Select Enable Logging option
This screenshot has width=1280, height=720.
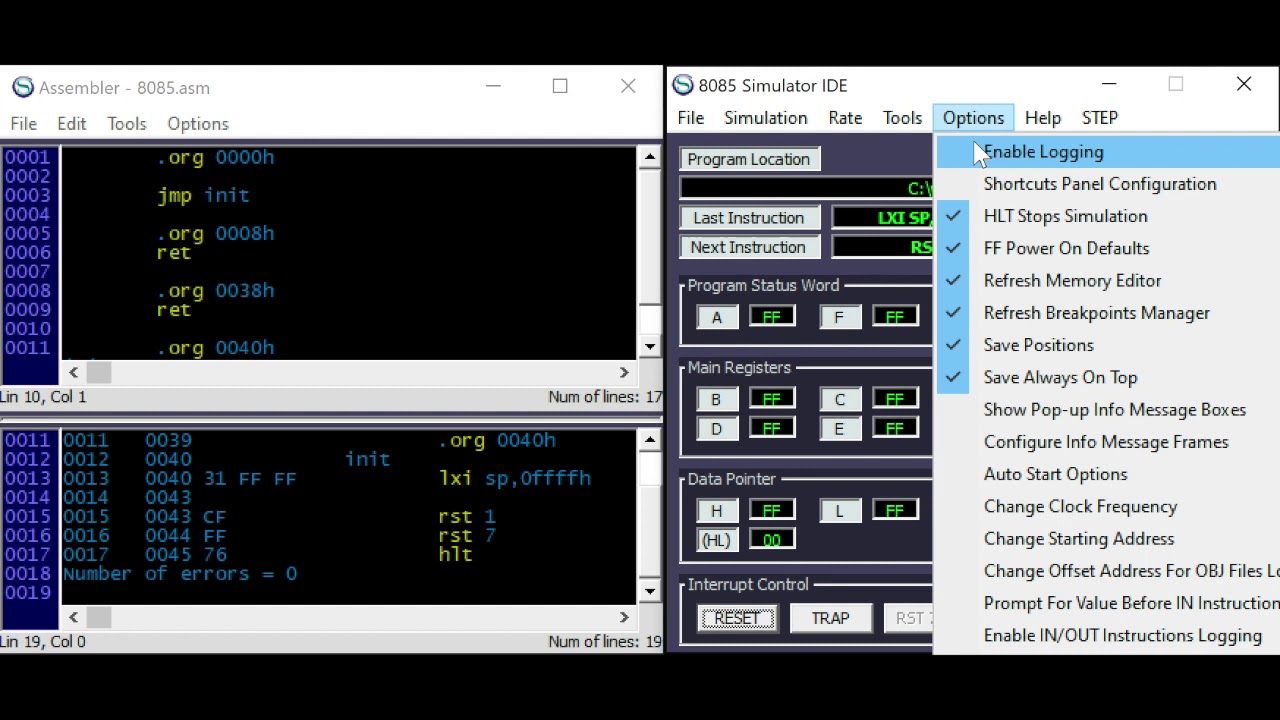point(1107,152)
